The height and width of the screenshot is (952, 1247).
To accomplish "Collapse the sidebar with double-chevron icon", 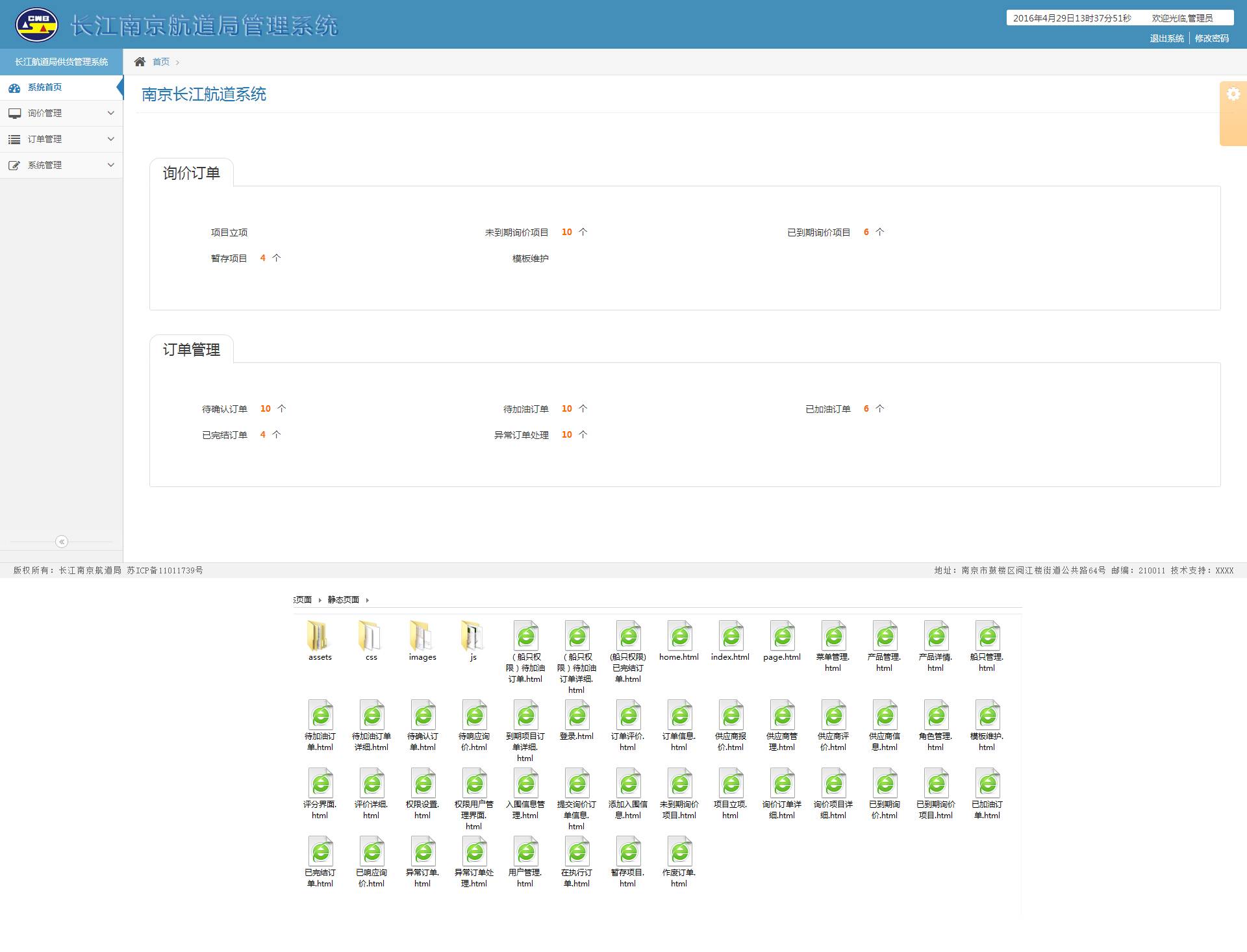I will pos(62,542).
